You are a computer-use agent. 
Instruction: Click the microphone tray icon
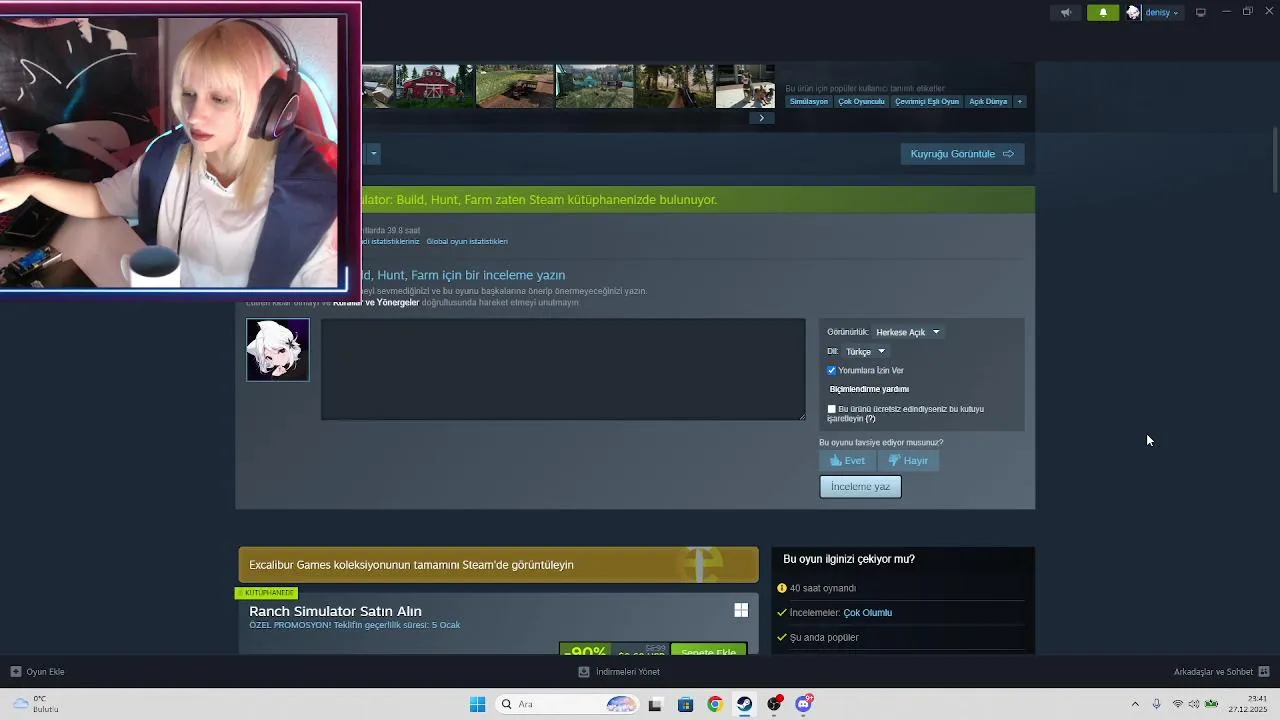point(1156,704)
